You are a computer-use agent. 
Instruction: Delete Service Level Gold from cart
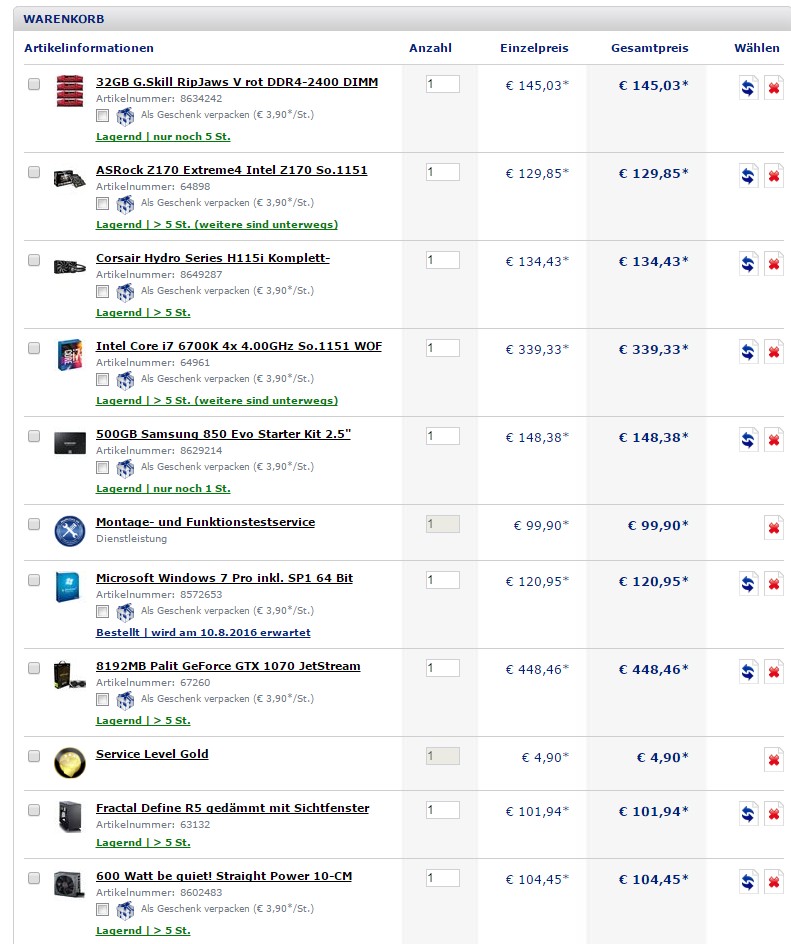(x=774, y=760)
